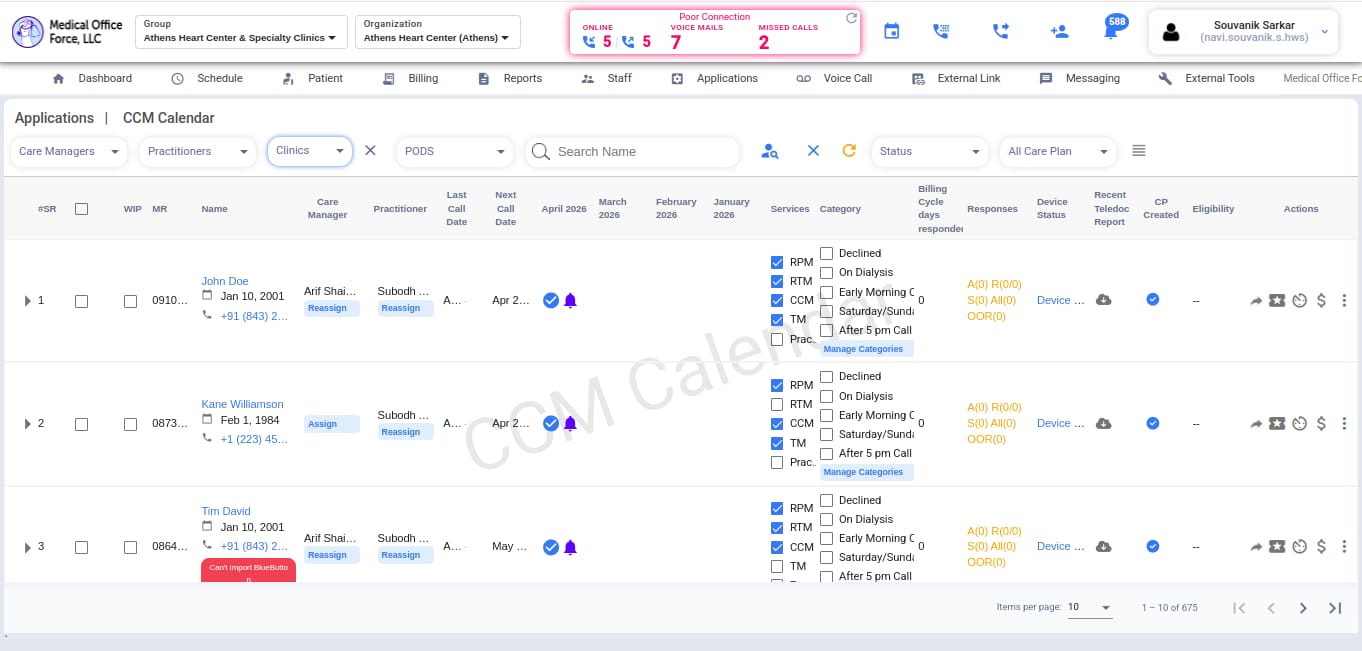The width and height of the screenshot is (1362, 651).
Task: Open the Billing menu
Action: [411, 78]
